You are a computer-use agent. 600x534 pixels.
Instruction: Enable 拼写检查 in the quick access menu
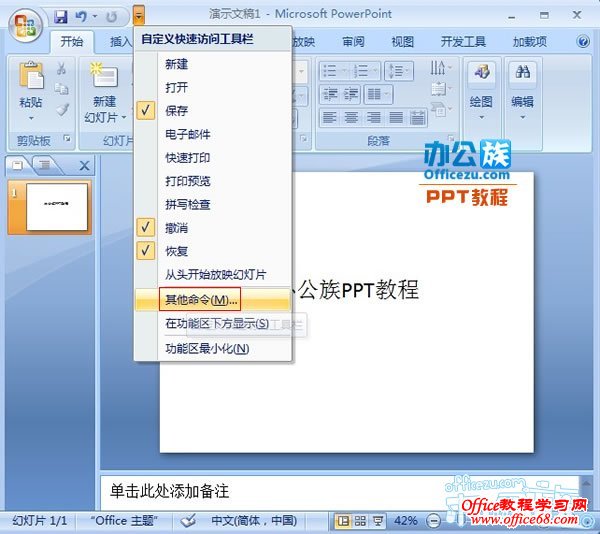[x=213, y=204]
